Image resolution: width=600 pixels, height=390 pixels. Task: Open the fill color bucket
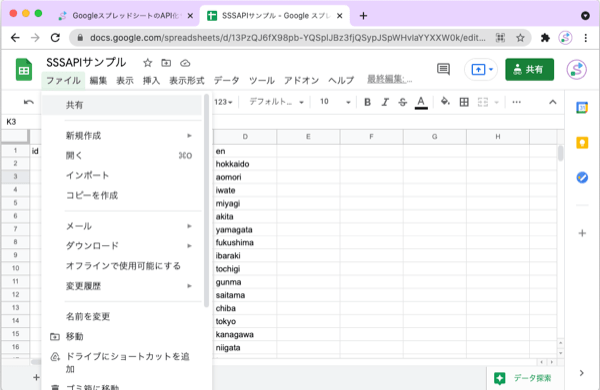(x=445, y=102)
